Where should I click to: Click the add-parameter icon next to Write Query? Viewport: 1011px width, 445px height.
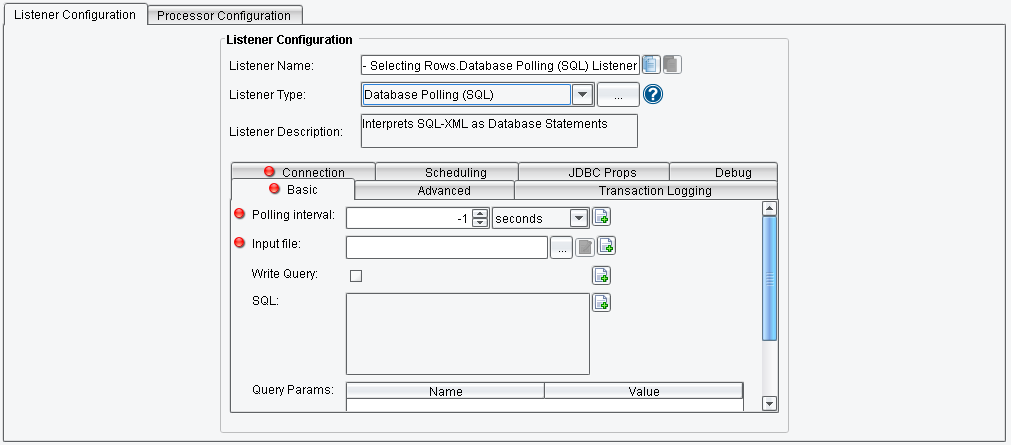point(602,276)
